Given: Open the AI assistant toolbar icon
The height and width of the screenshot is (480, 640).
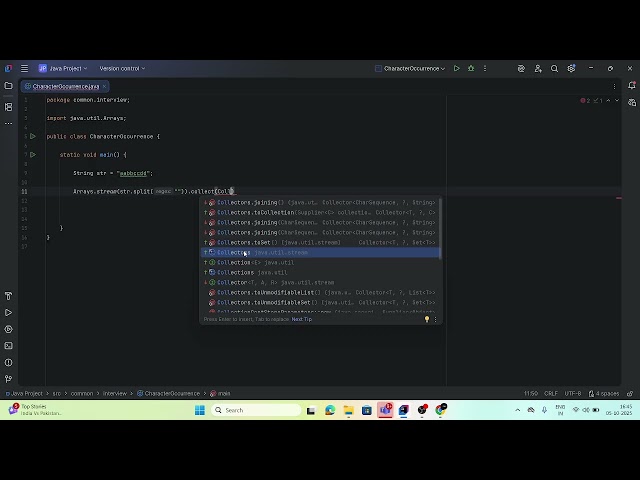Looking at the screenshot, I should (521, 69).
